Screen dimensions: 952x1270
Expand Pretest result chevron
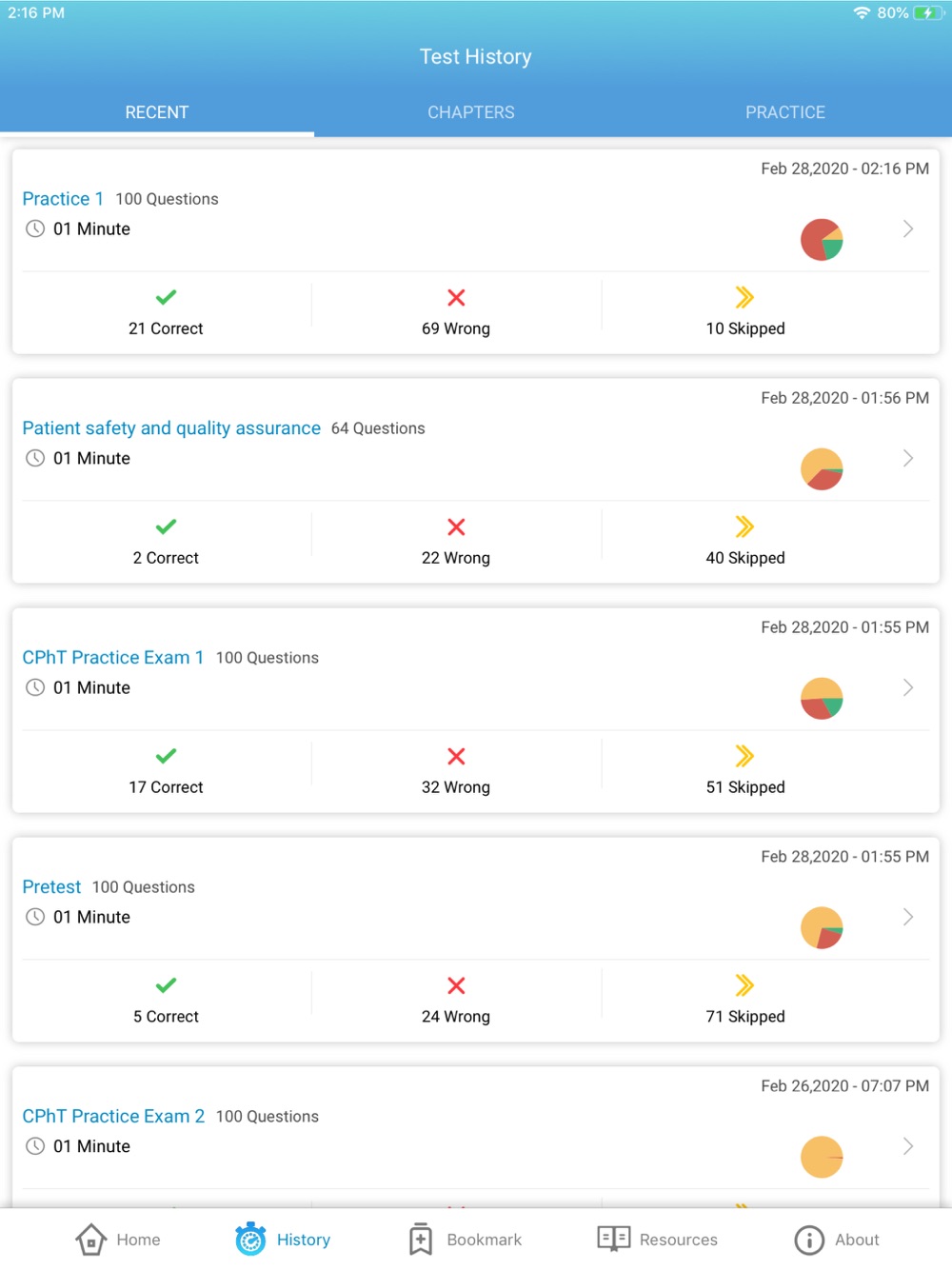pos(908,917)
